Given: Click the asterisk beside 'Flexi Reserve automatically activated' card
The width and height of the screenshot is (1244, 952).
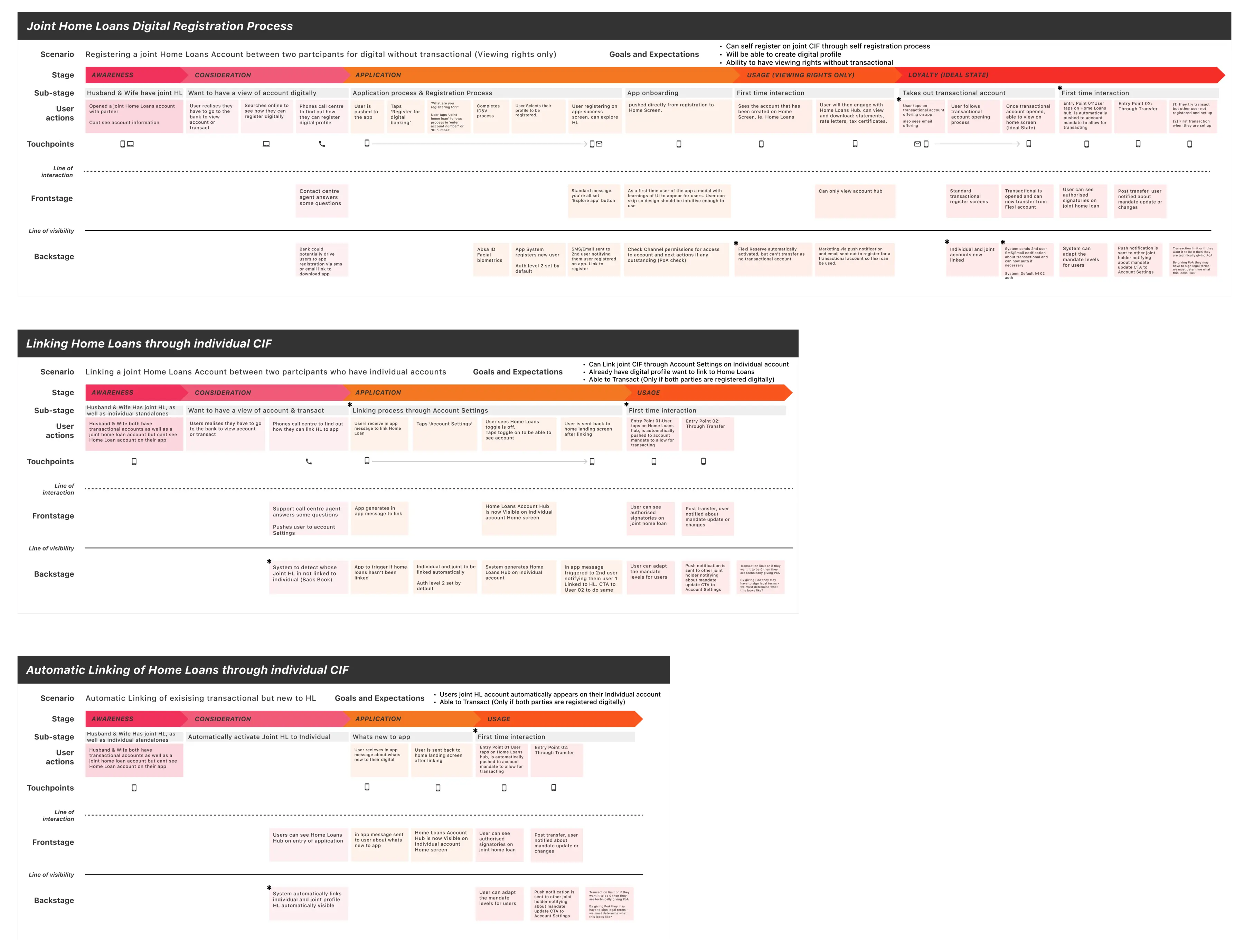Looking at the screenshot, I should pyautogui.click(x=736, y=244).
